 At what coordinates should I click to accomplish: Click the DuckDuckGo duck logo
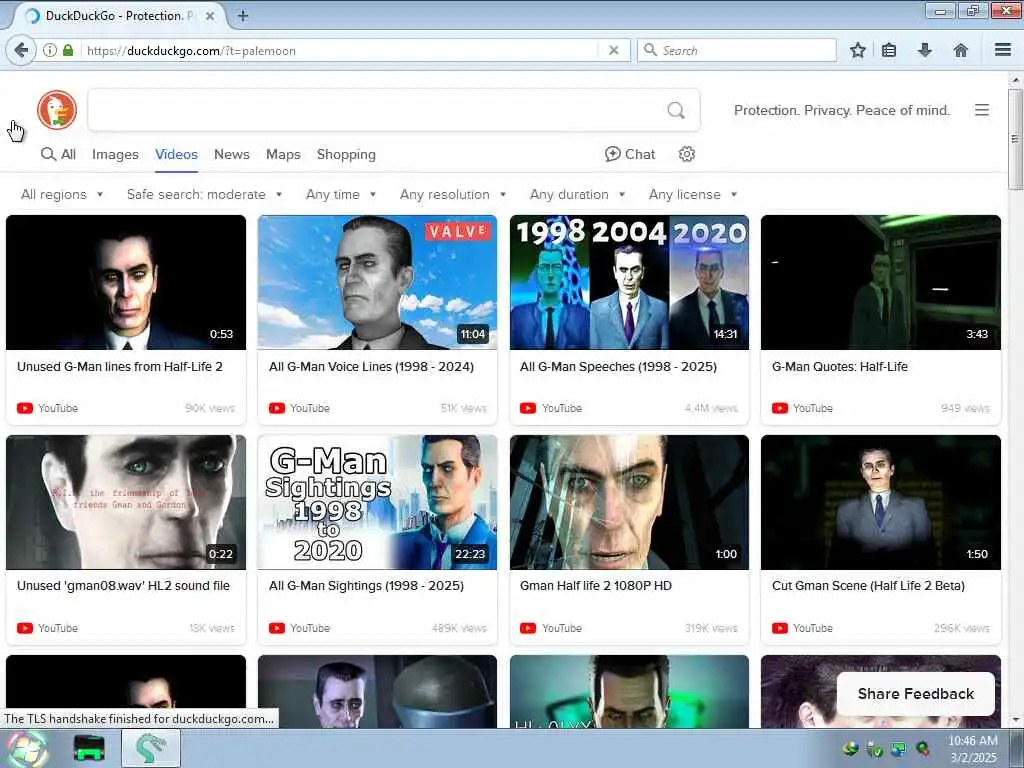(x=57, y=110)
